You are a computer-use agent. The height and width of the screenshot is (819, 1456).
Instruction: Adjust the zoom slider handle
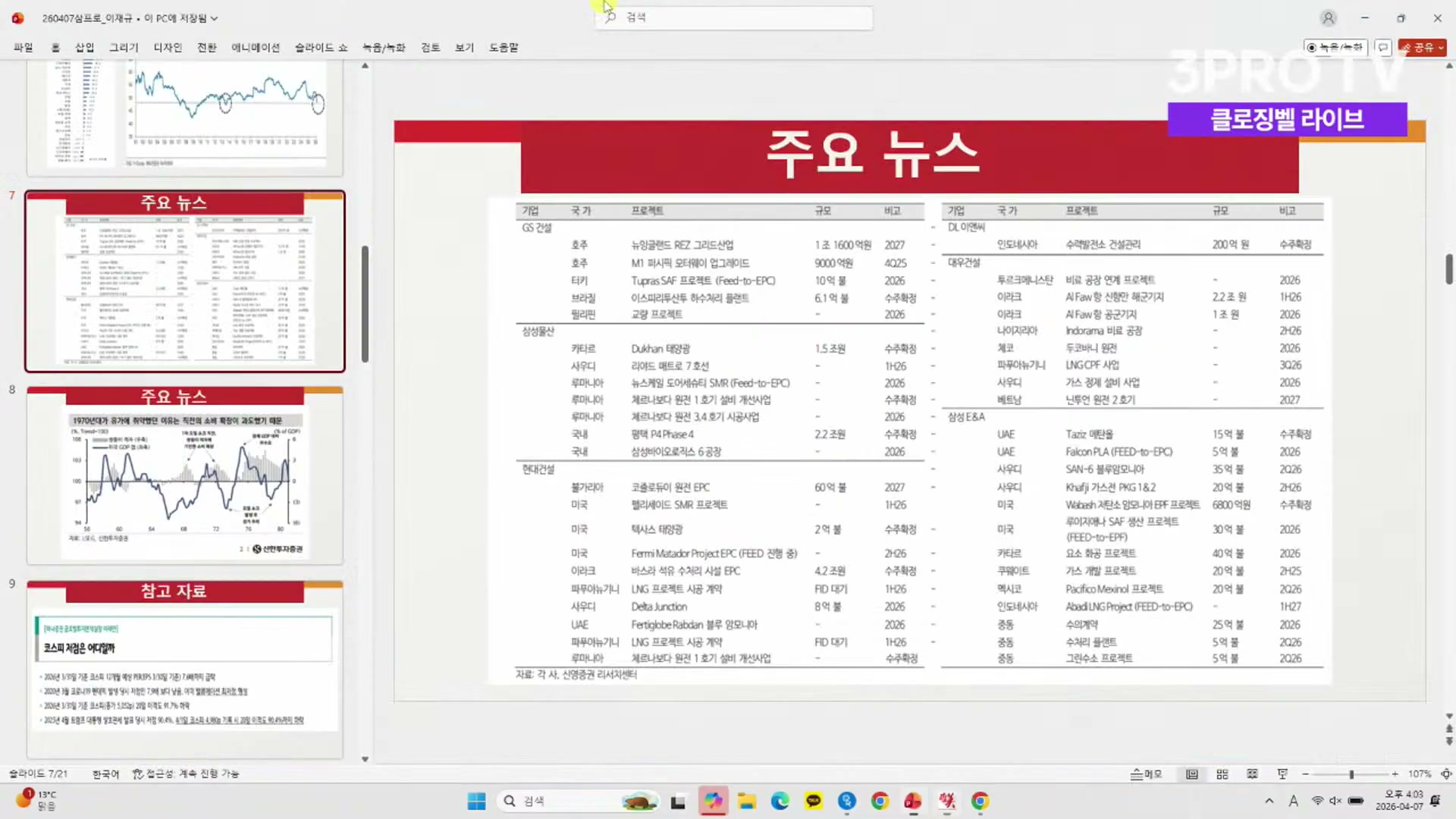pos(1351,774)
